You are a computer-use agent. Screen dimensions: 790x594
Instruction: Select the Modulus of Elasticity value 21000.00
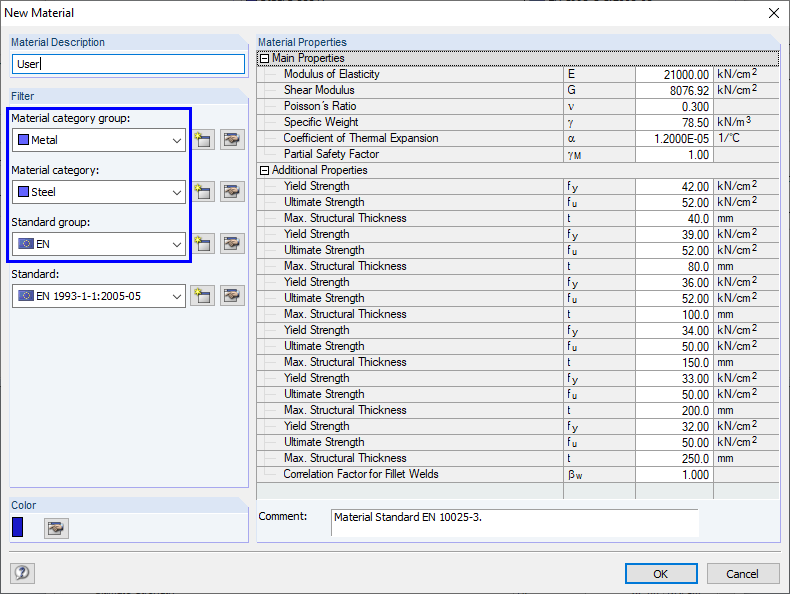coord(674,75)
